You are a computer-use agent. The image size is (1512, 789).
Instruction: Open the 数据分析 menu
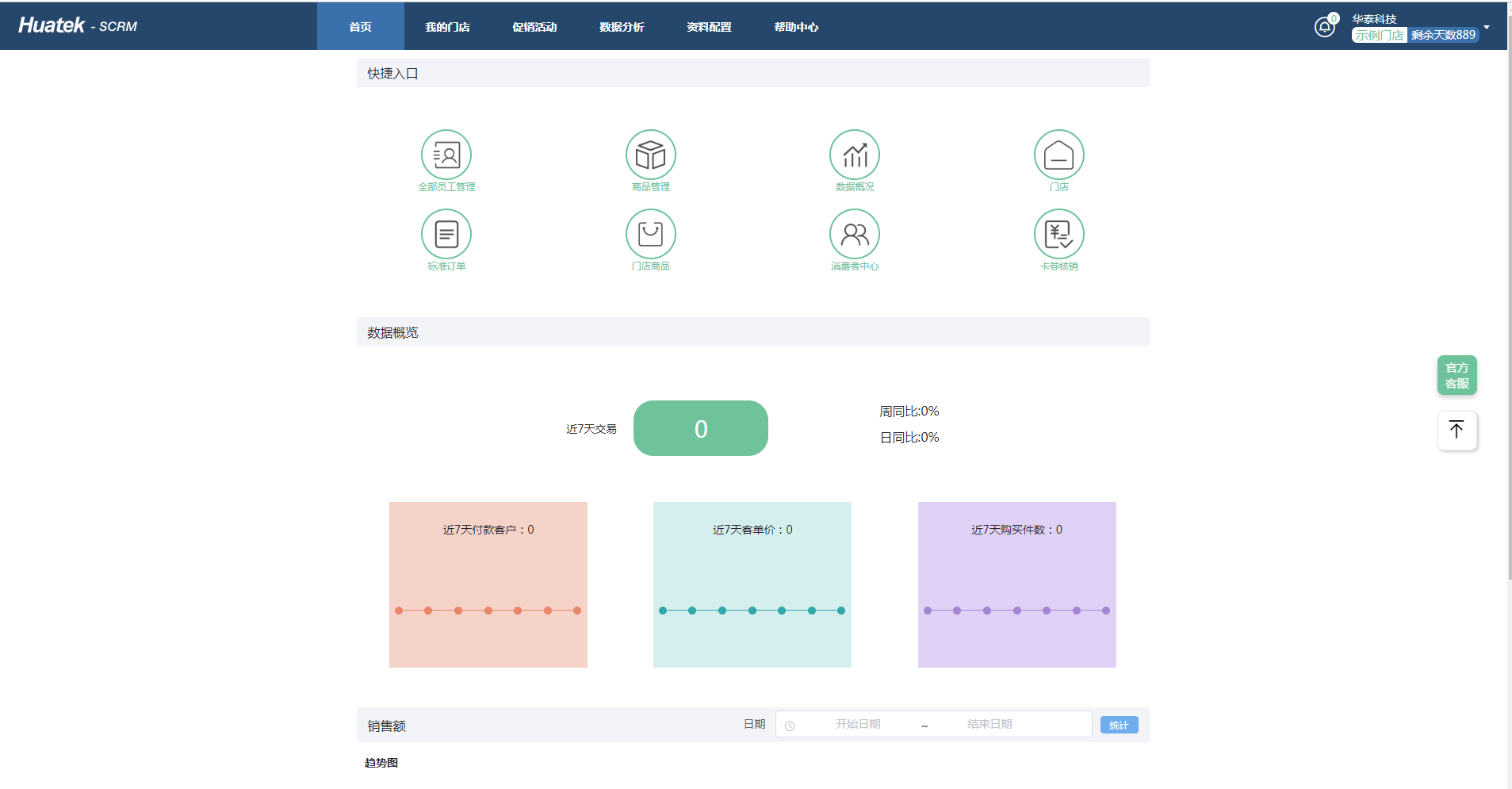622,26
